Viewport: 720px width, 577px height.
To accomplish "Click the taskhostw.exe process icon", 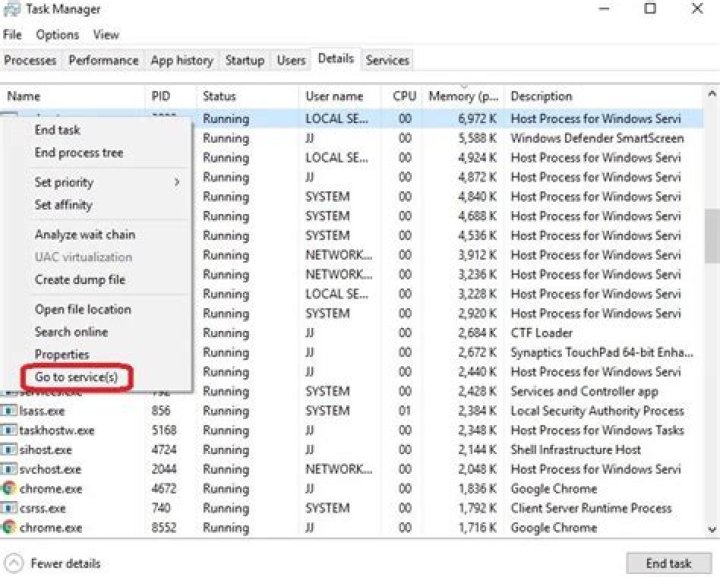I will pos(9,430).
